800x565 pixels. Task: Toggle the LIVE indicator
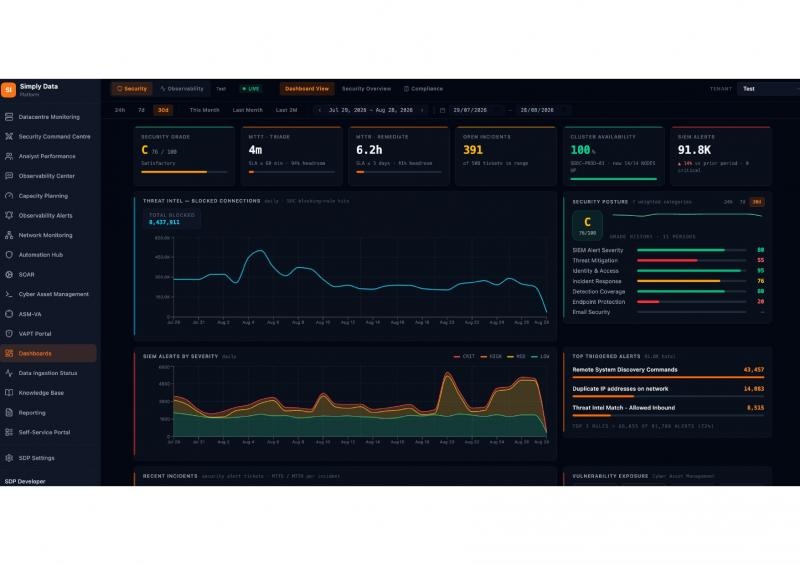click(251, 89)
